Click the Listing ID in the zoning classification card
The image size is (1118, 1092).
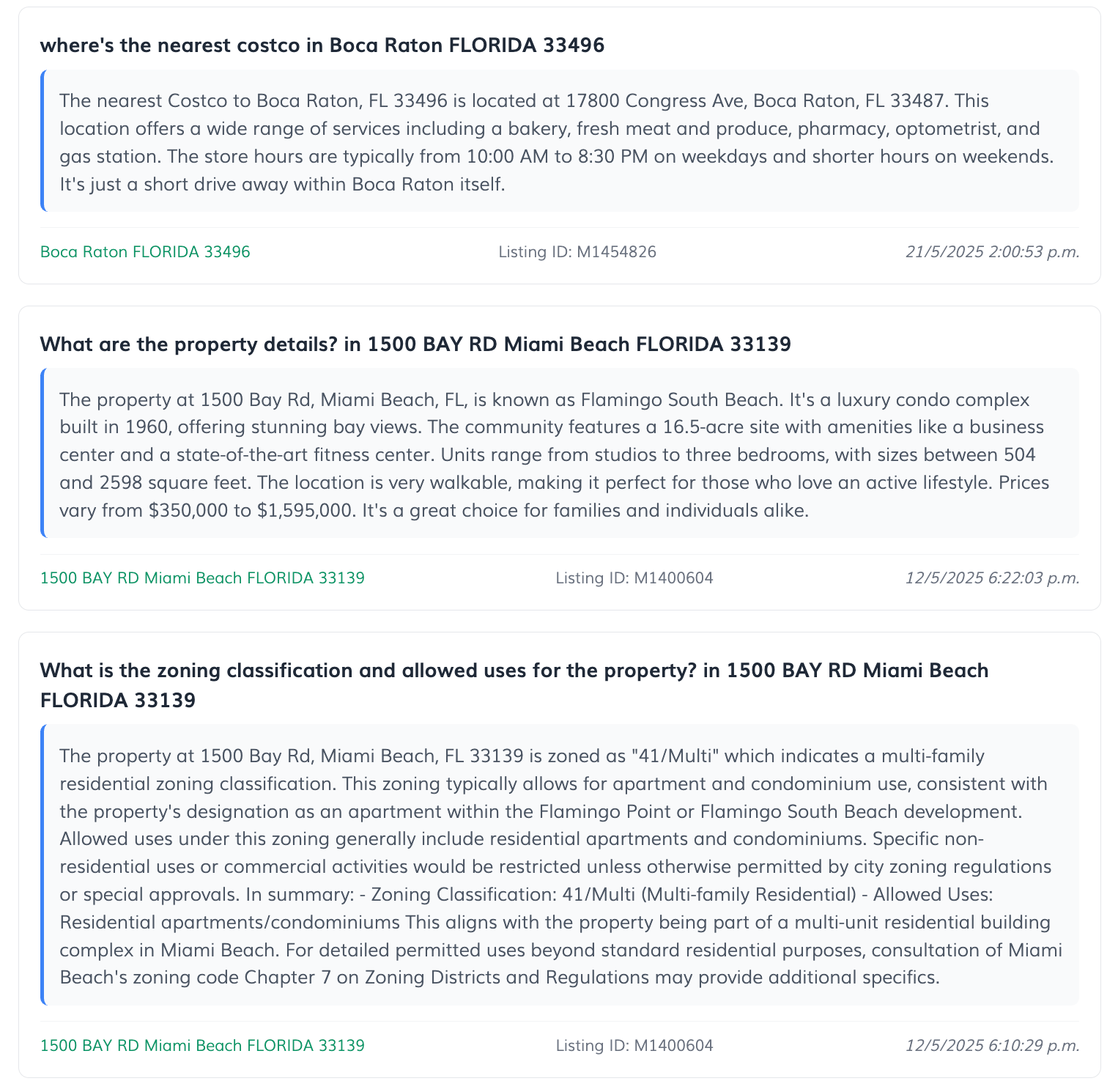634,1045
